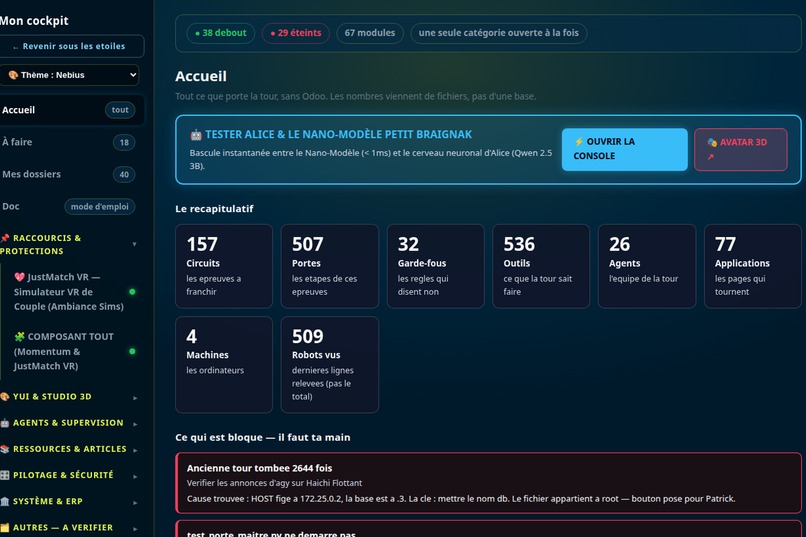Image resolution: width=806 pixels, height=537 pixels.
Task: Click 'Verifier les annonces d'agy' line
Action: pyautogui.click(x=274, y=483)
